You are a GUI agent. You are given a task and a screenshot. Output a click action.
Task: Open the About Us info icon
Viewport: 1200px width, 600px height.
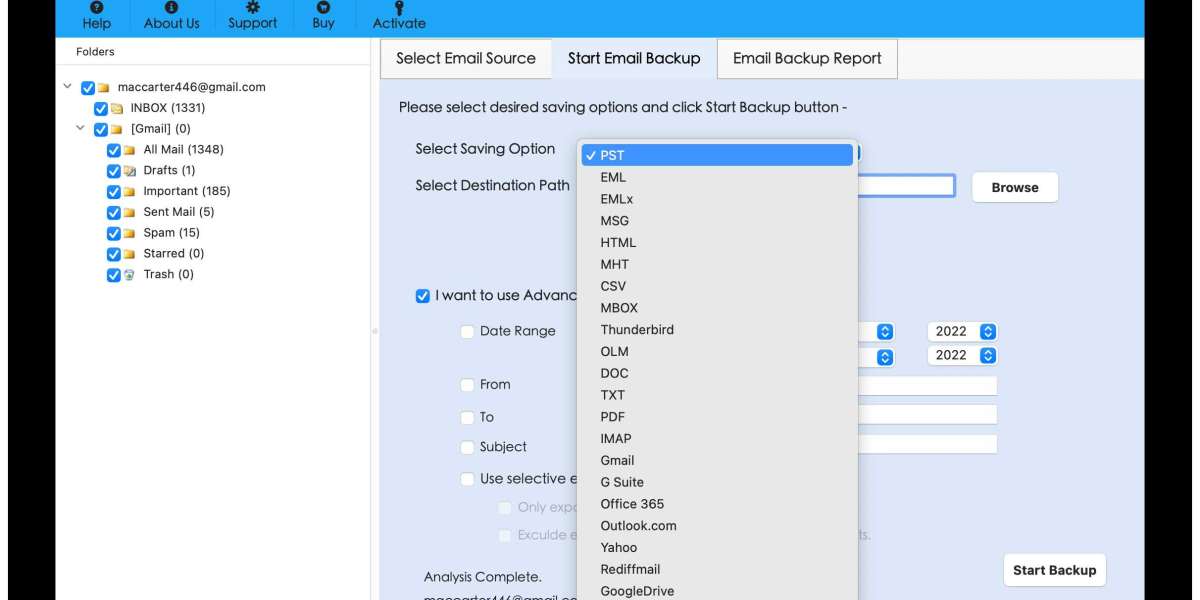(171, 7)
